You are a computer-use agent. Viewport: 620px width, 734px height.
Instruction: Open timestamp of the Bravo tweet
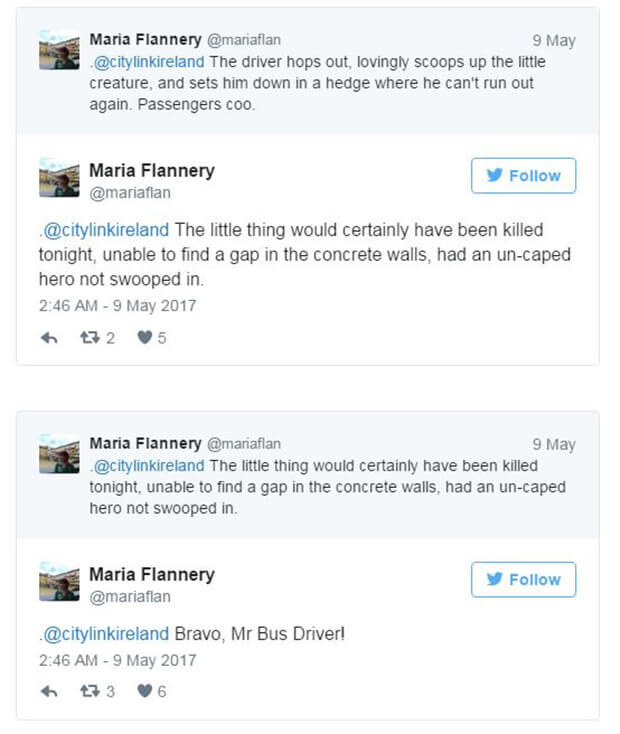(x=118, y=661)
